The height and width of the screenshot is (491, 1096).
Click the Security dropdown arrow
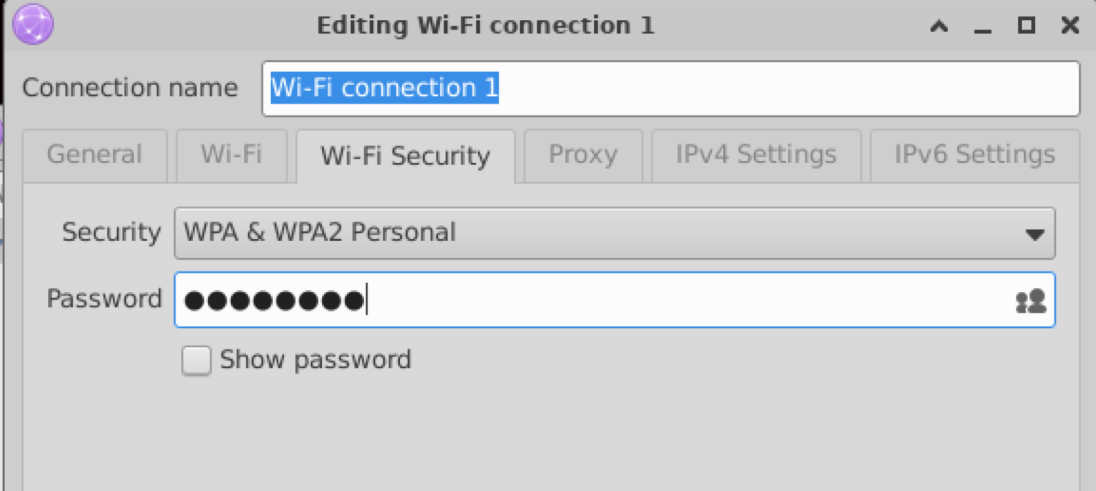pyautogui.click(x=1034, y=235)
